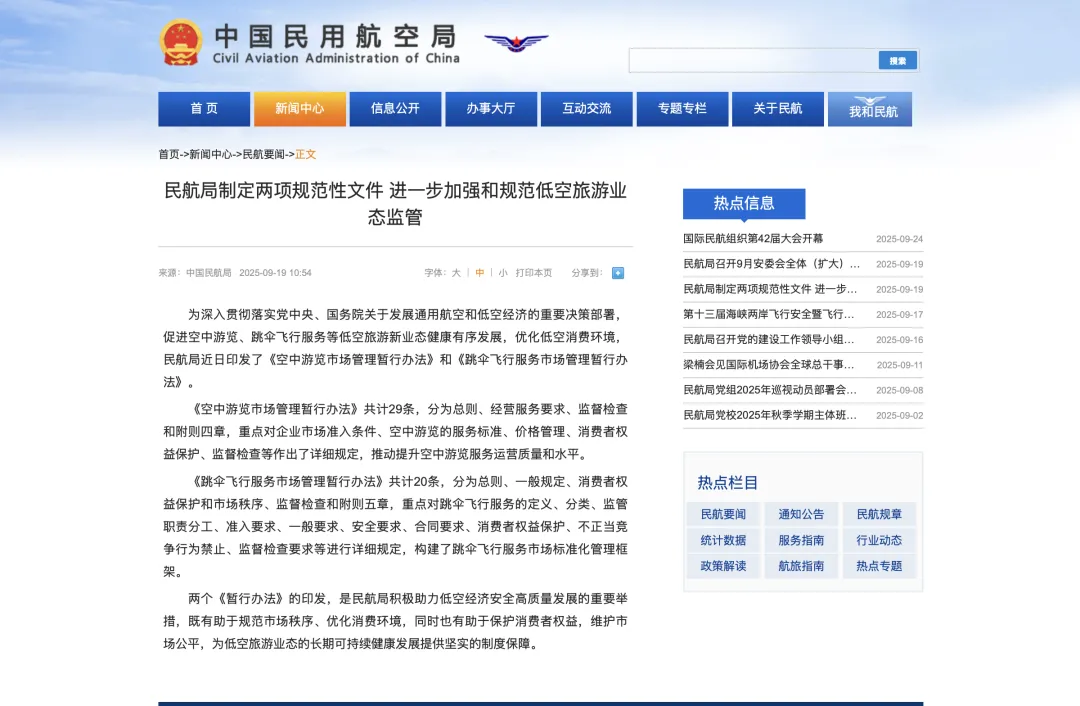Select 大 to enlarge the article font
Screen dimensions: 1080x706
(458, 272)
